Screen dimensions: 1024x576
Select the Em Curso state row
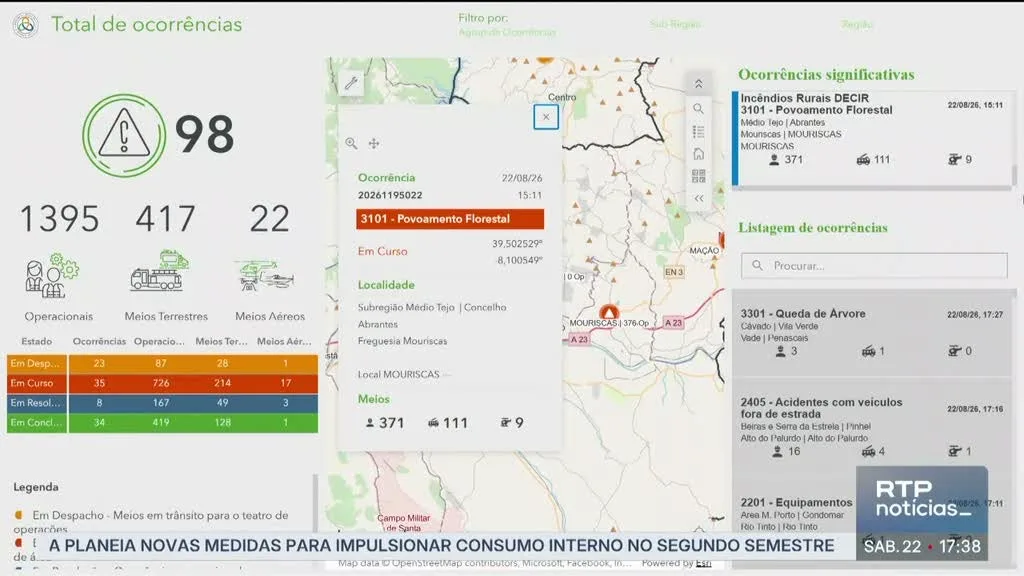coord(162,383)
